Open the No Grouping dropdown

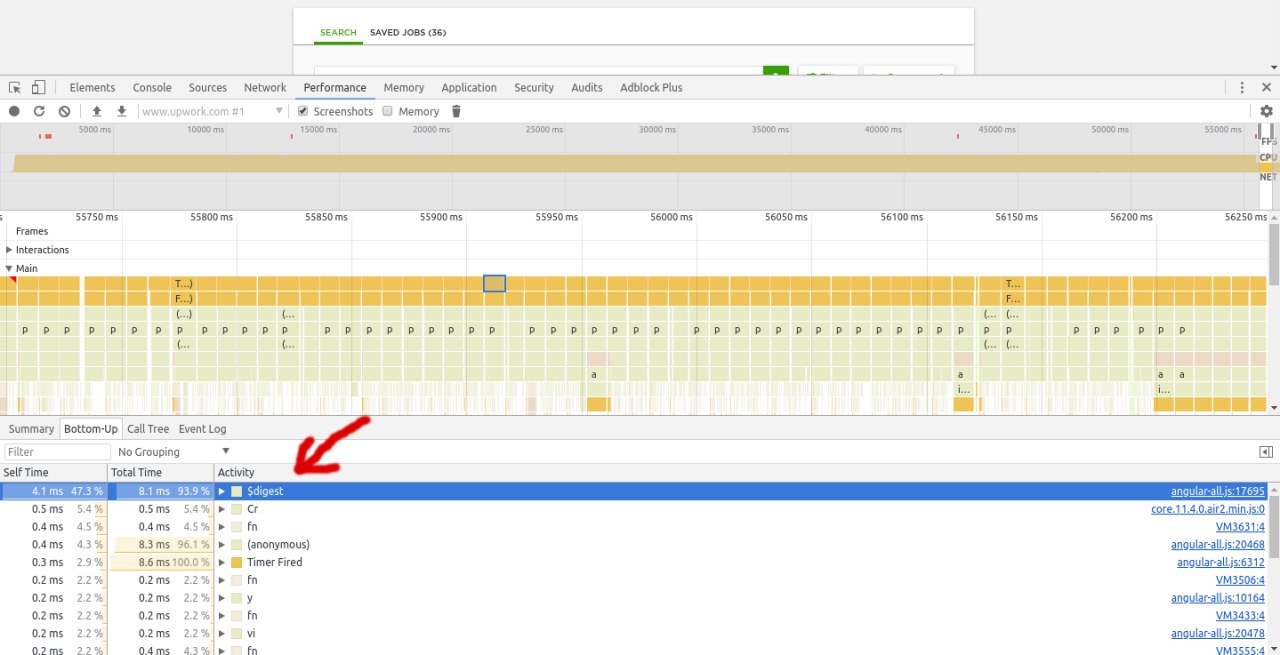[174, 452]
